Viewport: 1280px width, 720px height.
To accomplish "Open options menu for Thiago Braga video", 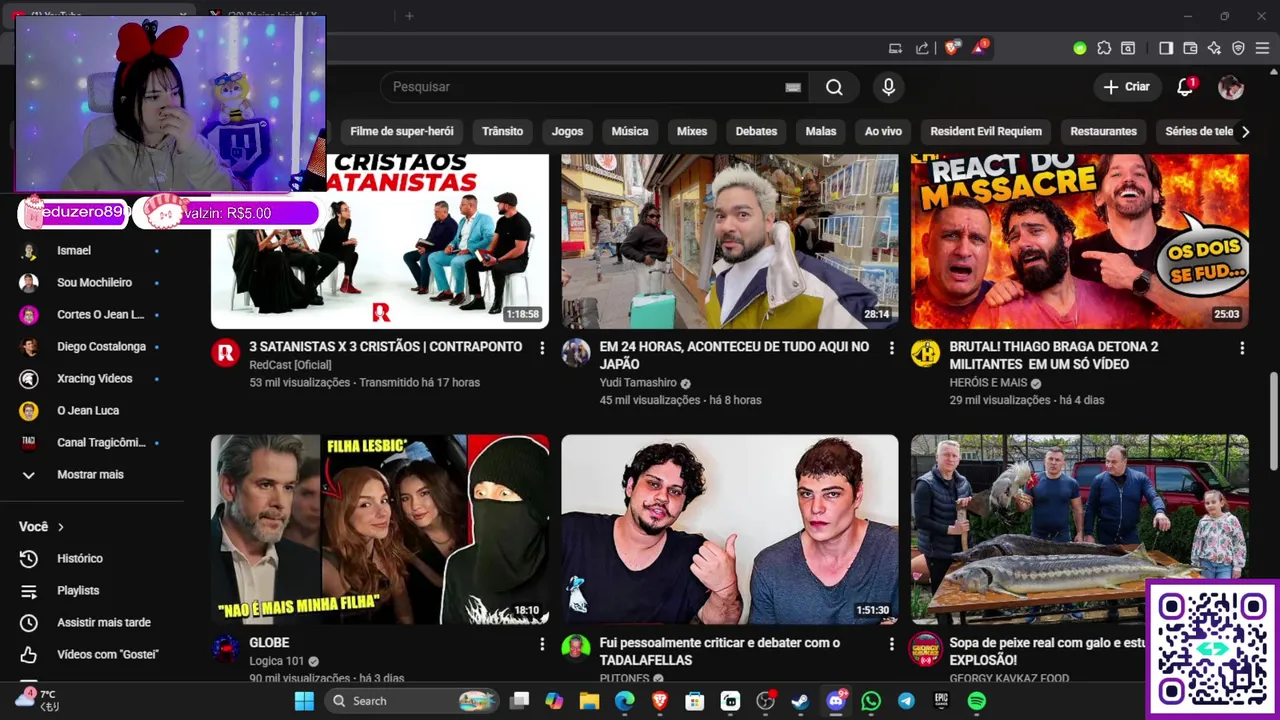I will (1242, 348).
